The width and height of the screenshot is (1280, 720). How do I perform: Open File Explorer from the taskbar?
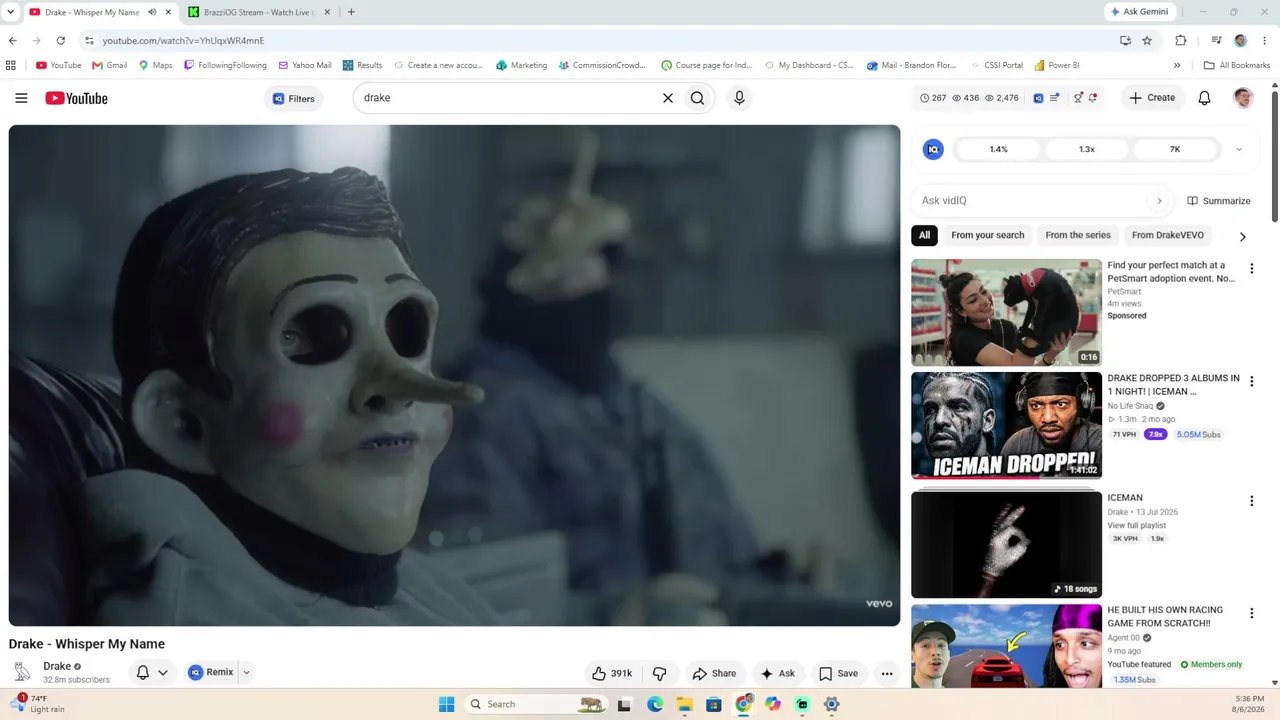click(684, 704)
